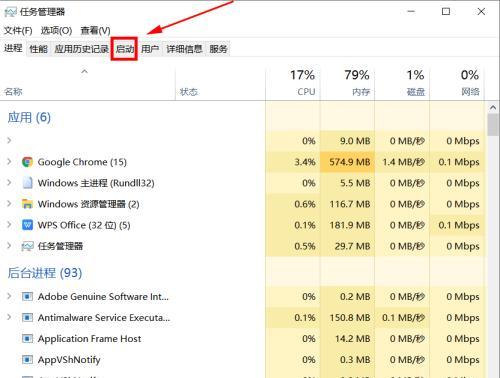The width and height of the screenshot is (500, 378).
Task: Click the 1.4 MB/秒 disk cell
Action: pos(402,162)
